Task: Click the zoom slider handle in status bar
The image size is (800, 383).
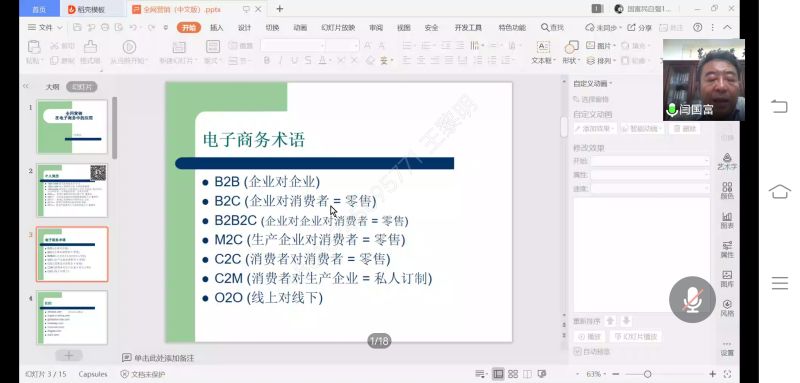Action: point(647,374)
